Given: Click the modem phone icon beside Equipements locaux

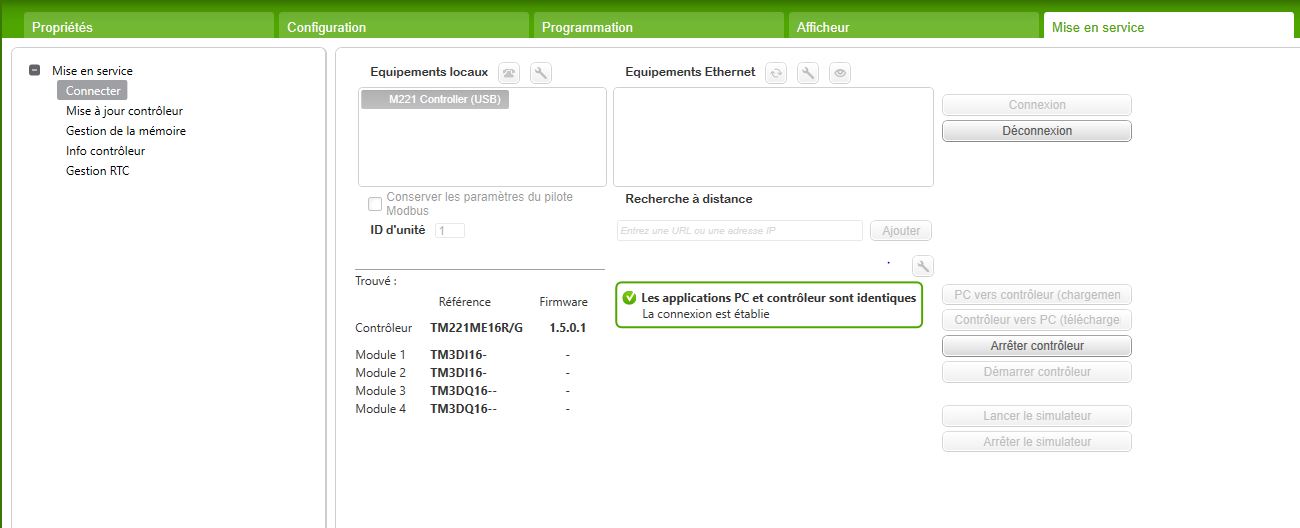Looking at the screenshot, I should point(510,73).
